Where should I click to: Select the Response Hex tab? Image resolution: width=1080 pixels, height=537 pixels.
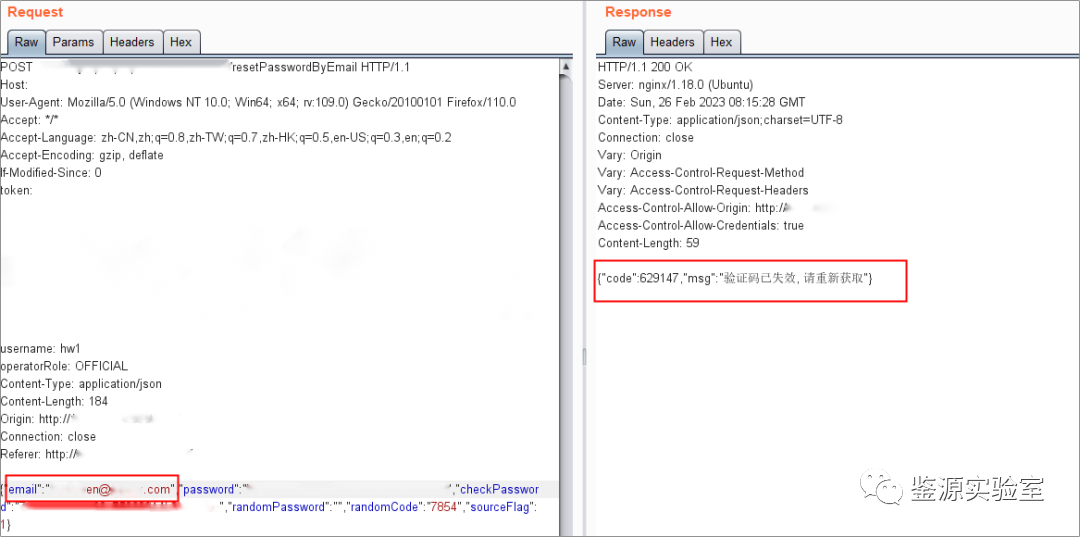[x=721, y=42]
